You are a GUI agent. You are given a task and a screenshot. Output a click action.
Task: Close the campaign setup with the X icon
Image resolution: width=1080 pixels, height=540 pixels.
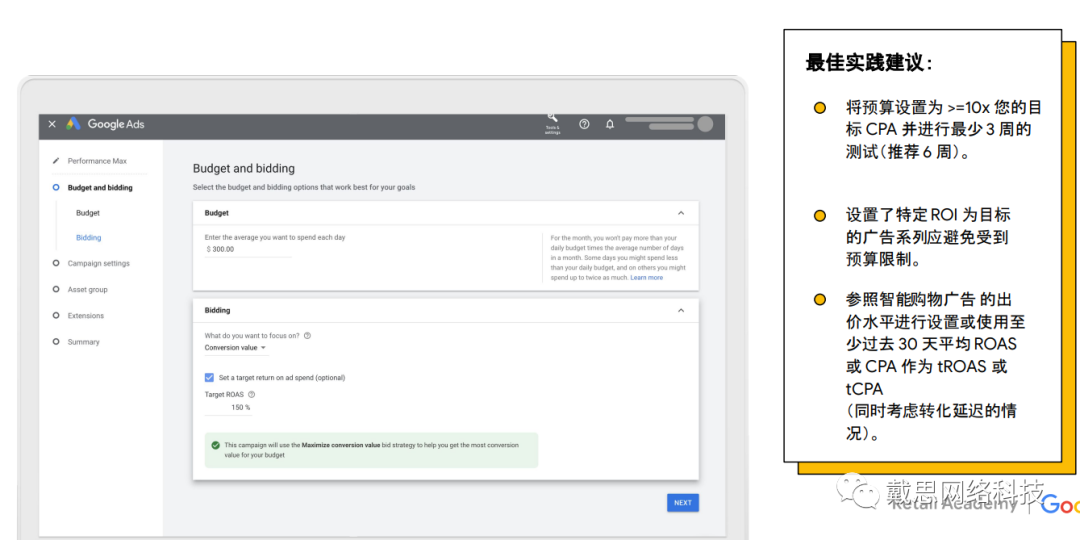pos(52,125)
